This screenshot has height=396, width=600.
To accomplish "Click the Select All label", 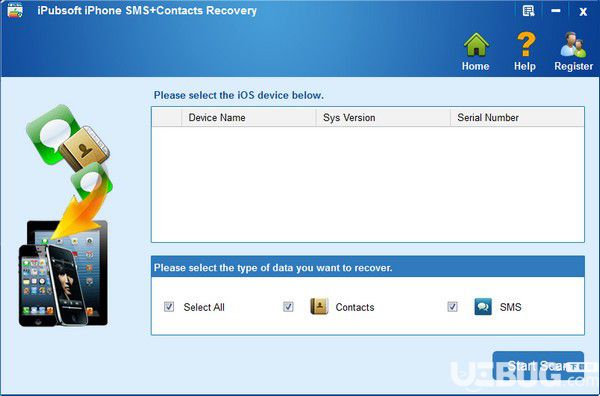I will [x=204, y=307].
